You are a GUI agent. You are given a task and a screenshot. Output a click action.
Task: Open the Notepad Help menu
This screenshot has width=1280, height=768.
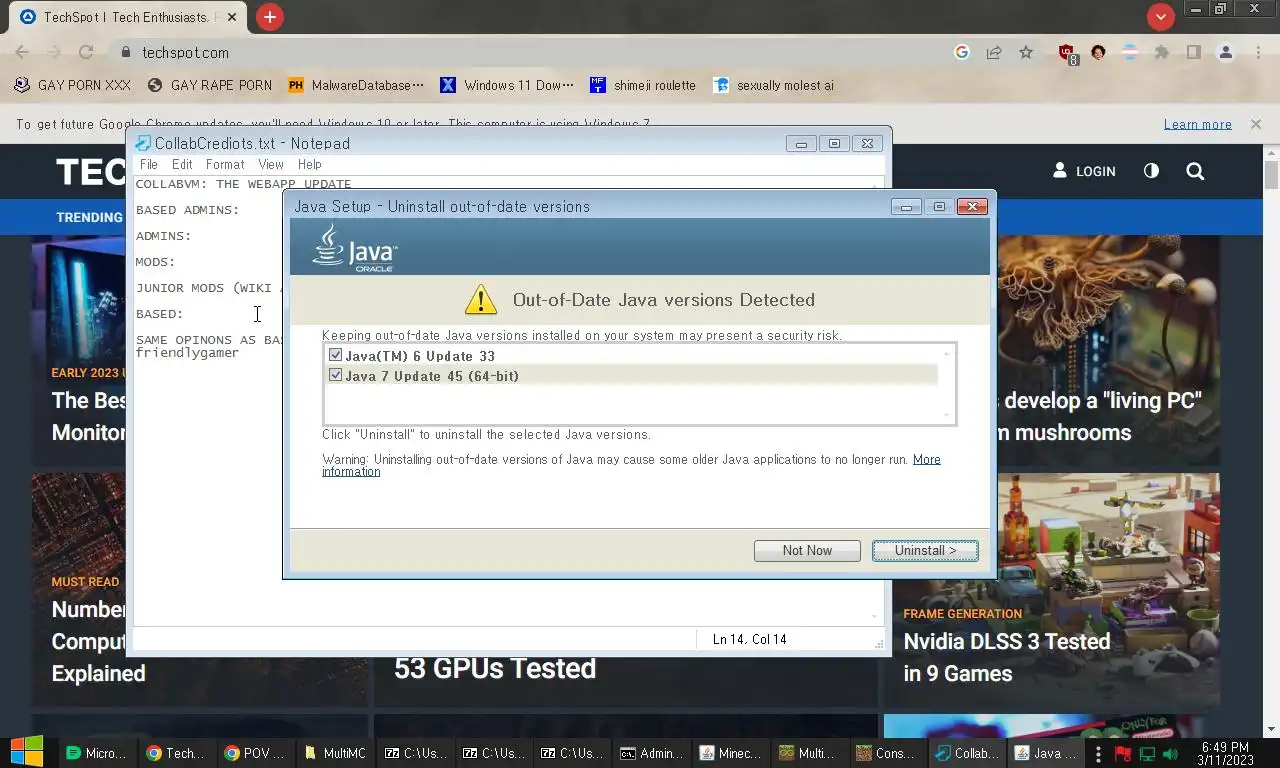tap(310, 164)
